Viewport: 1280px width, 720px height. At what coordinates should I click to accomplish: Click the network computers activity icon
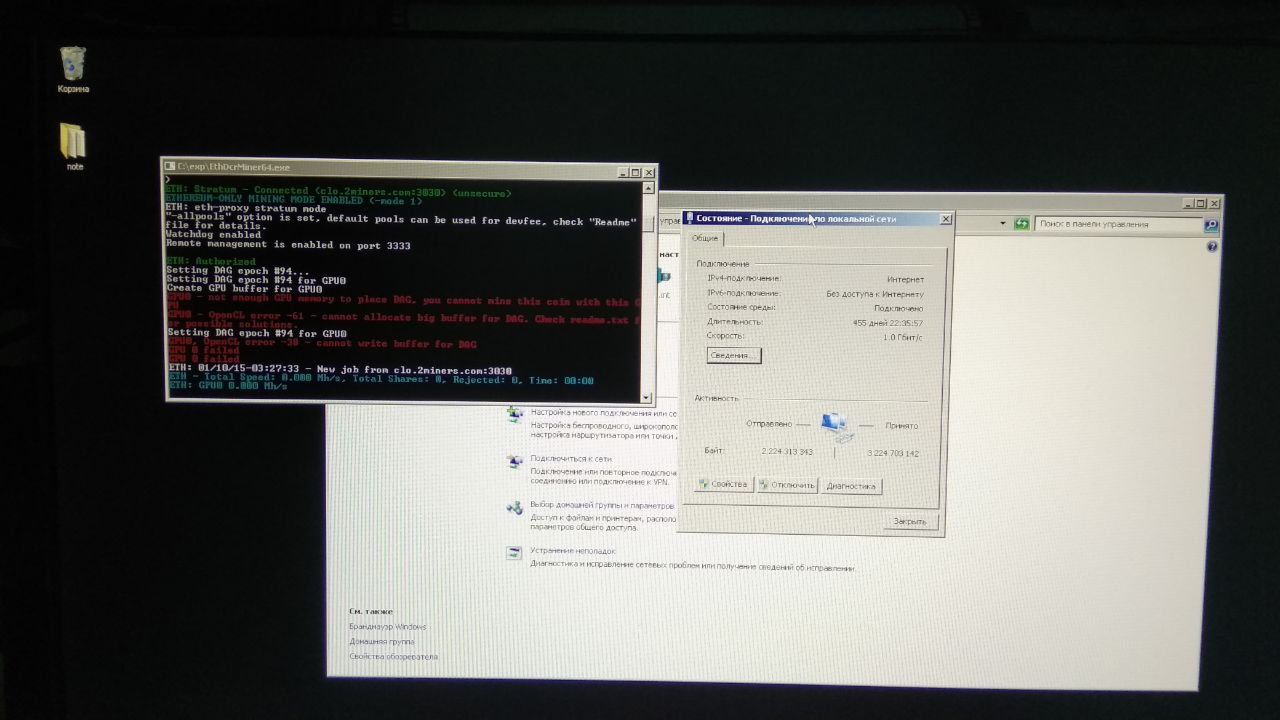(837, 427)
